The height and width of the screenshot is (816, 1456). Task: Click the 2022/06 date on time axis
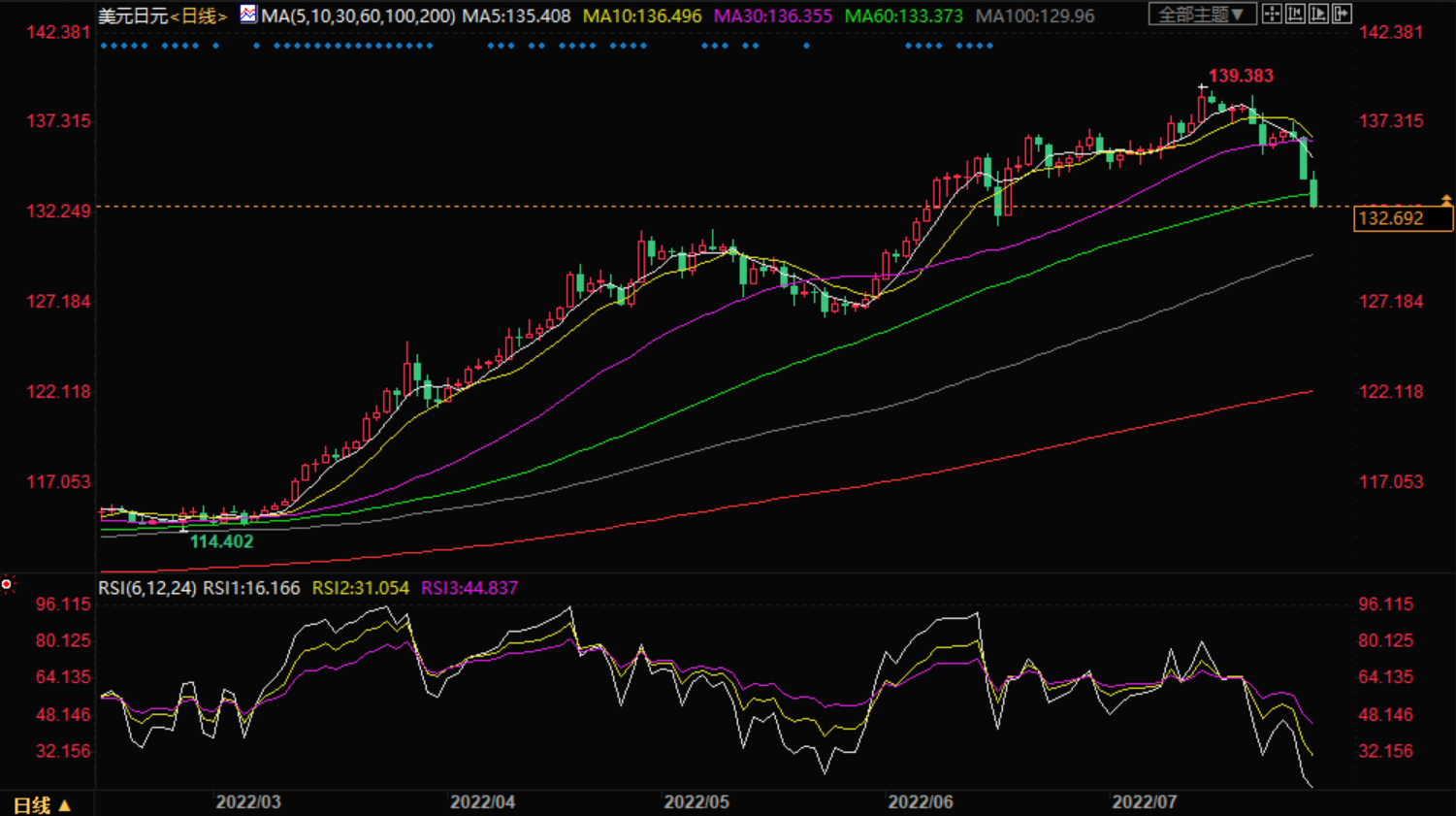point(921,802)
